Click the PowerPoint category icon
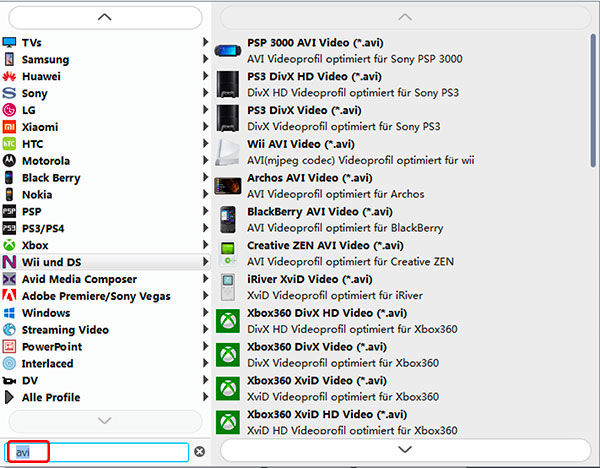The height and width of the screenshot is (468, 600). tap(9, 346)
